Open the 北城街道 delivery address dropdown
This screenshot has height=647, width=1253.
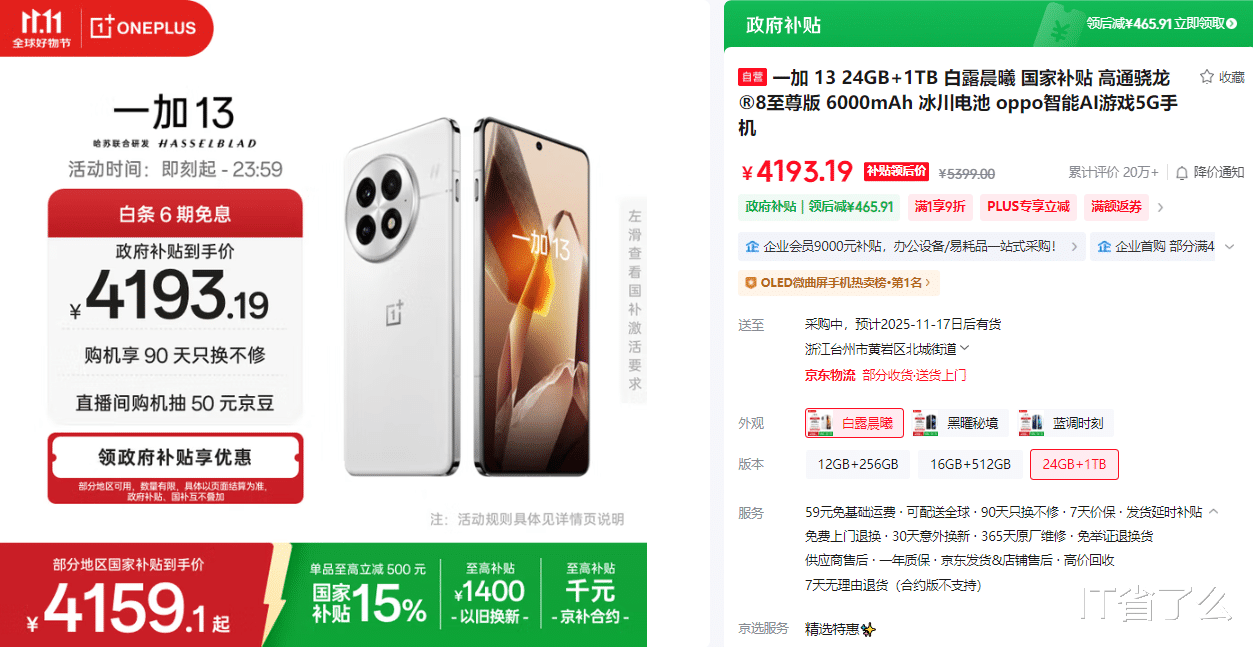click(964, 349)
